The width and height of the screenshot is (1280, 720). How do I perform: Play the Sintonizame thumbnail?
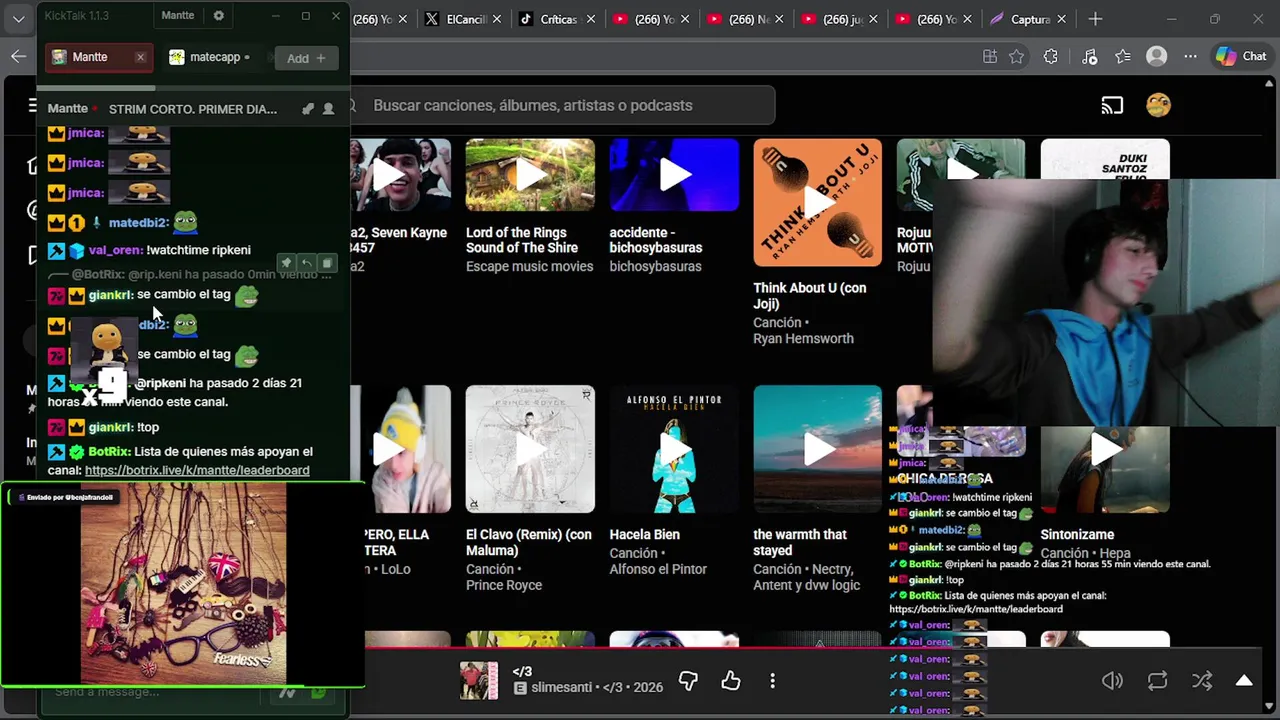point(1105,449)
